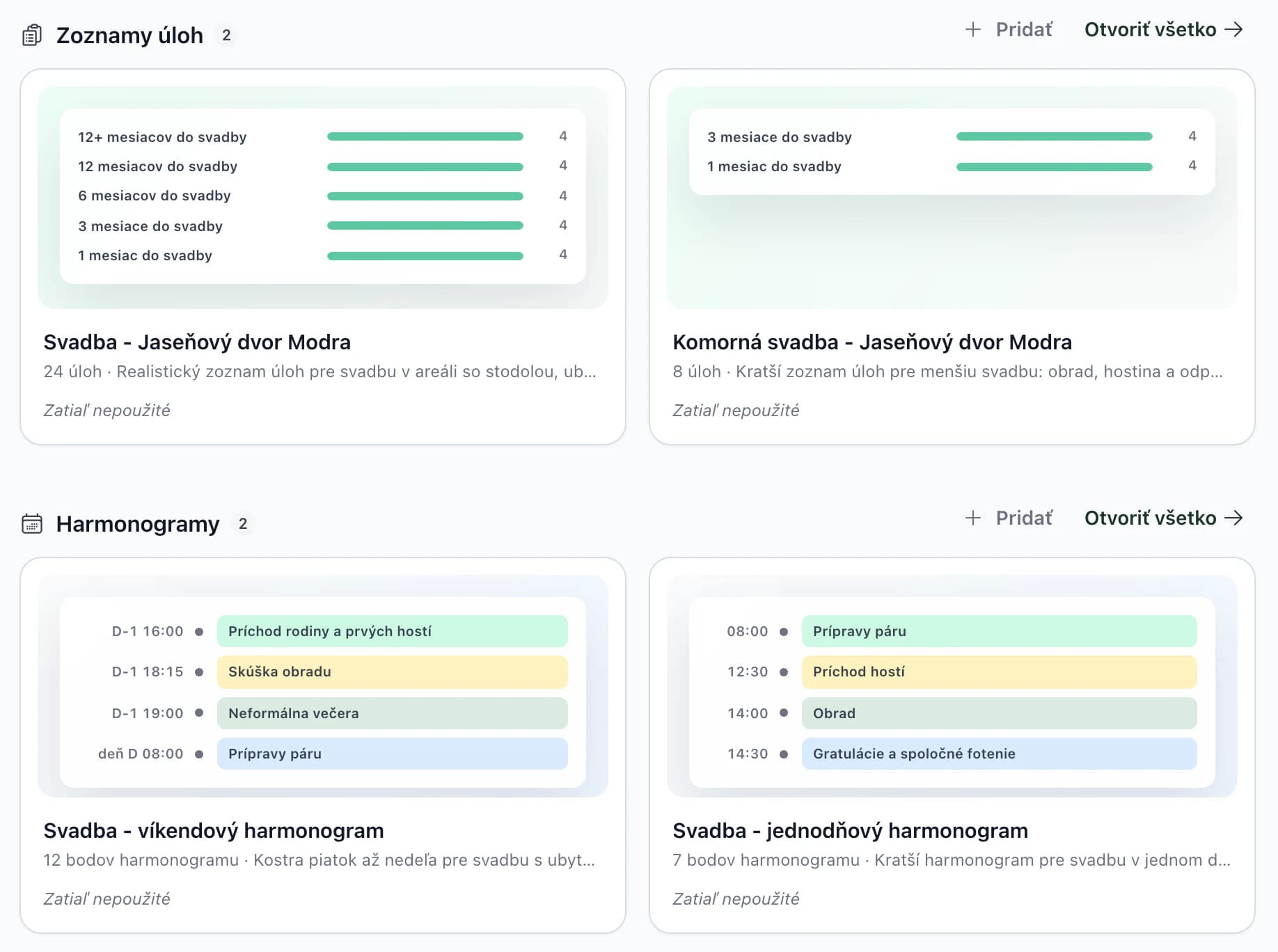Click Zatiaľ nepoužité under víkendový harmonogram
Image resolution: width=1278 pixels, height=952 pixels.
click(106, 899)
